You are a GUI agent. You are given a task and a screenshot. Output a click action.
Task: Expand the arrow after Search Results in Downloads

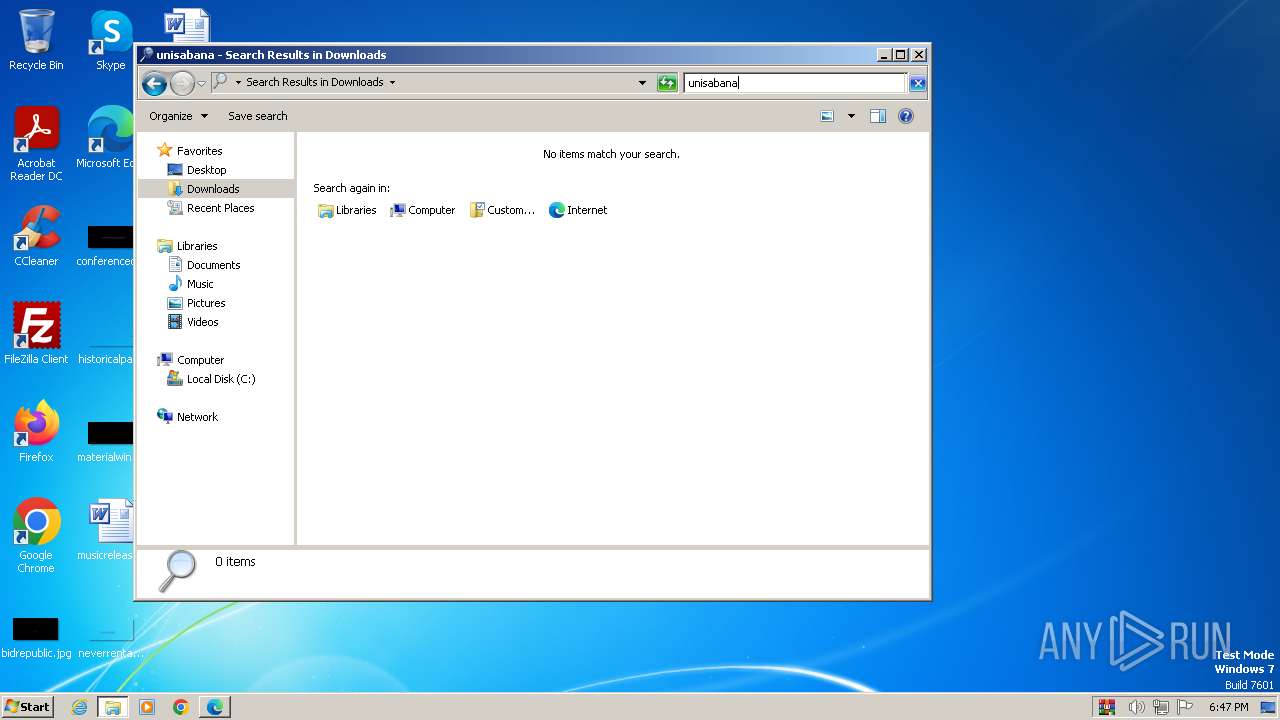point(392,83)
